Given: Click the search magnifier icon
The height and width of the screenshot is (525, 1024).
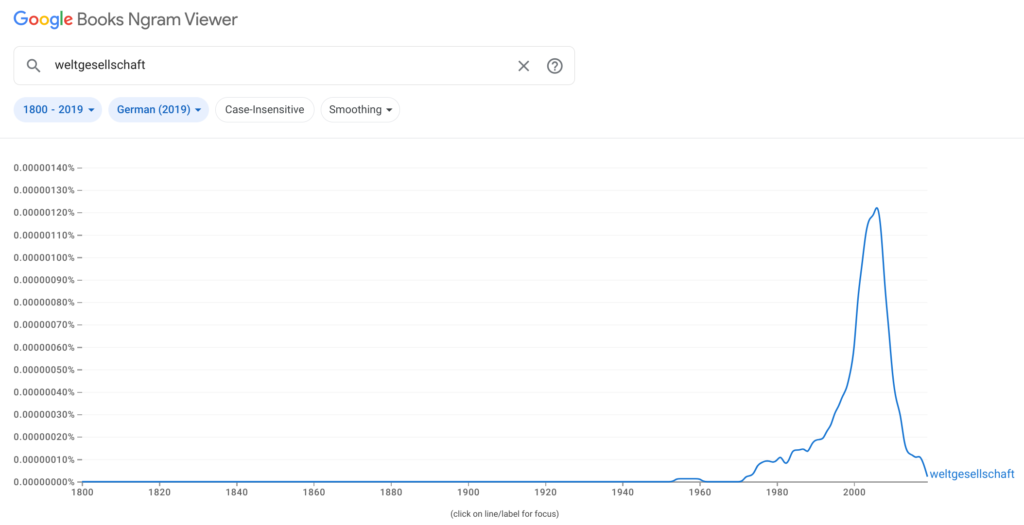Looking at the screenshot, I should [33, 66].
